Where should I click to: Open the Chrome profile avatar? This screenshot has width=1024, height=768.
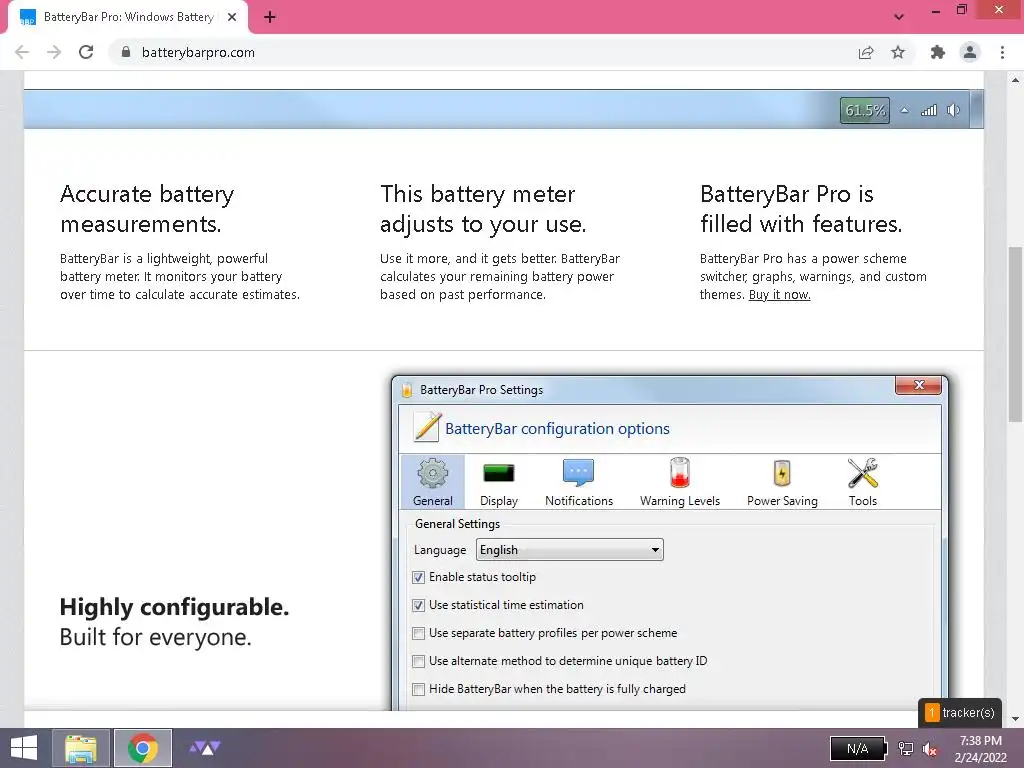pyautogui.click(x=970, y=52)
